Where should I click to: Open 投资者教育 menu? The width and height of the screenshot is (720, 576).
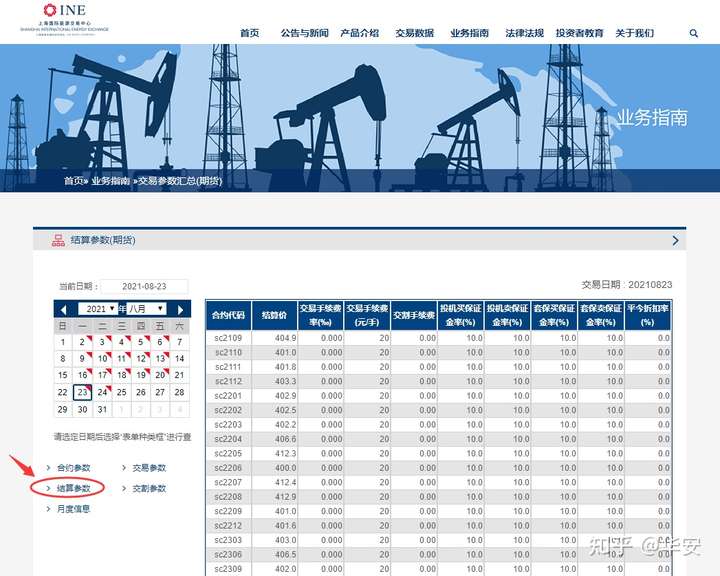(579, 33)
